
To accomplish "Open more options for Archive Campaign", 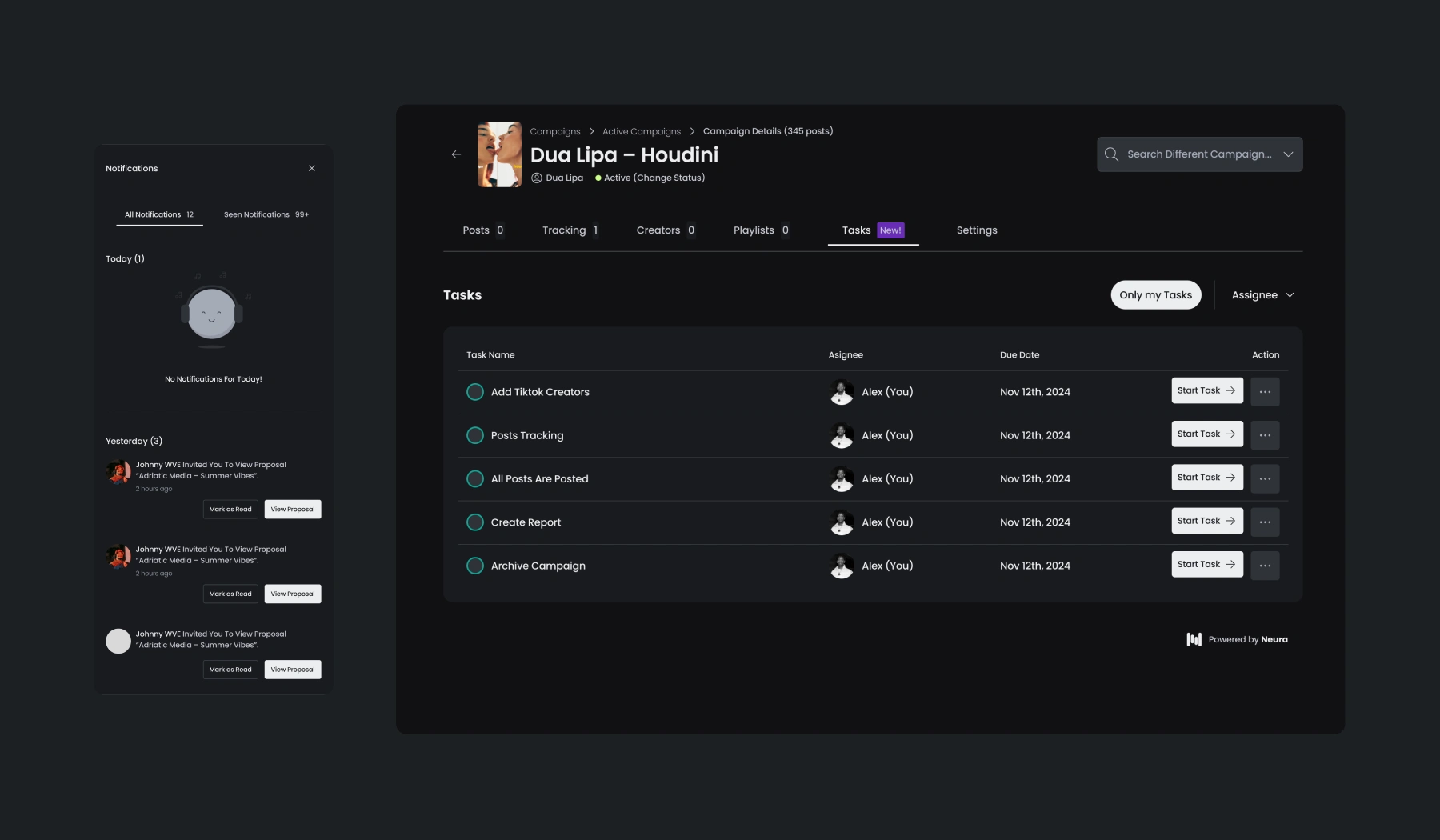I will pos(1265,566).
